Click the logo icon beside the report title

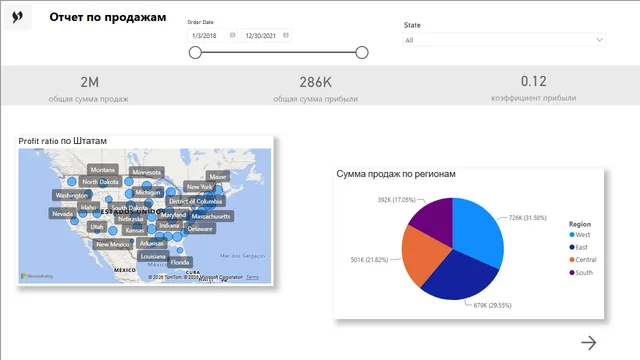pos(18,17)
